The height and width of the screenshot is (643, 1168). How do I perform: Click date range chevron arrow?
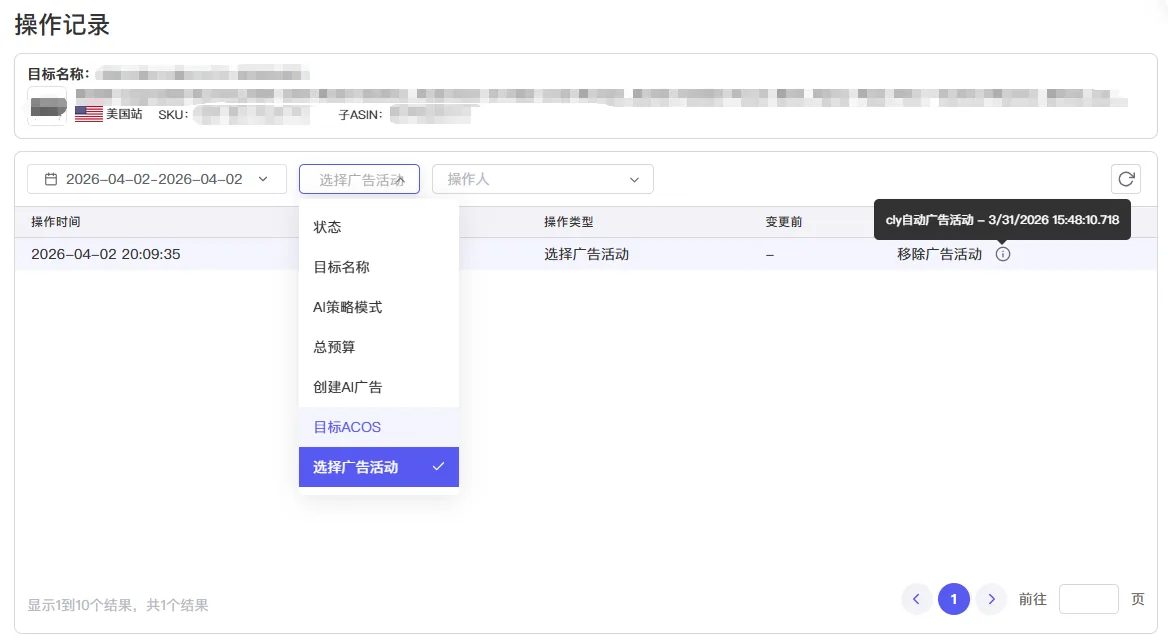coord(263,179)
